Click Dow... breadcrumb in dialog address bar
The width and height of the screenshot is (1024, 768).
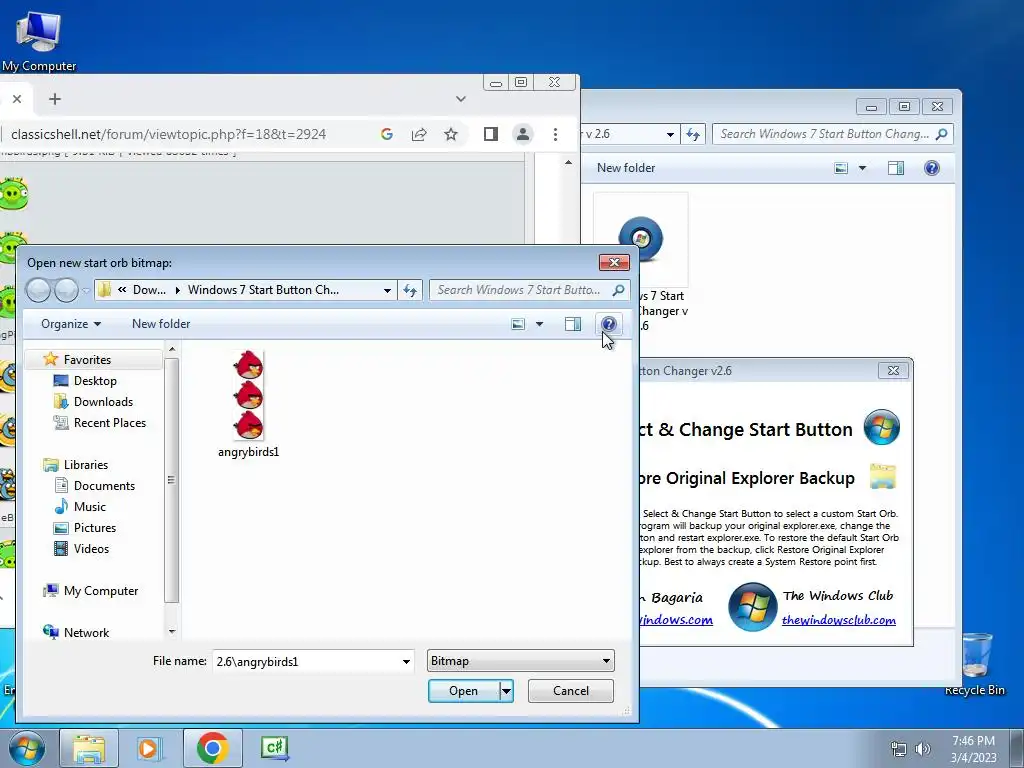click(x=149, y=290)
